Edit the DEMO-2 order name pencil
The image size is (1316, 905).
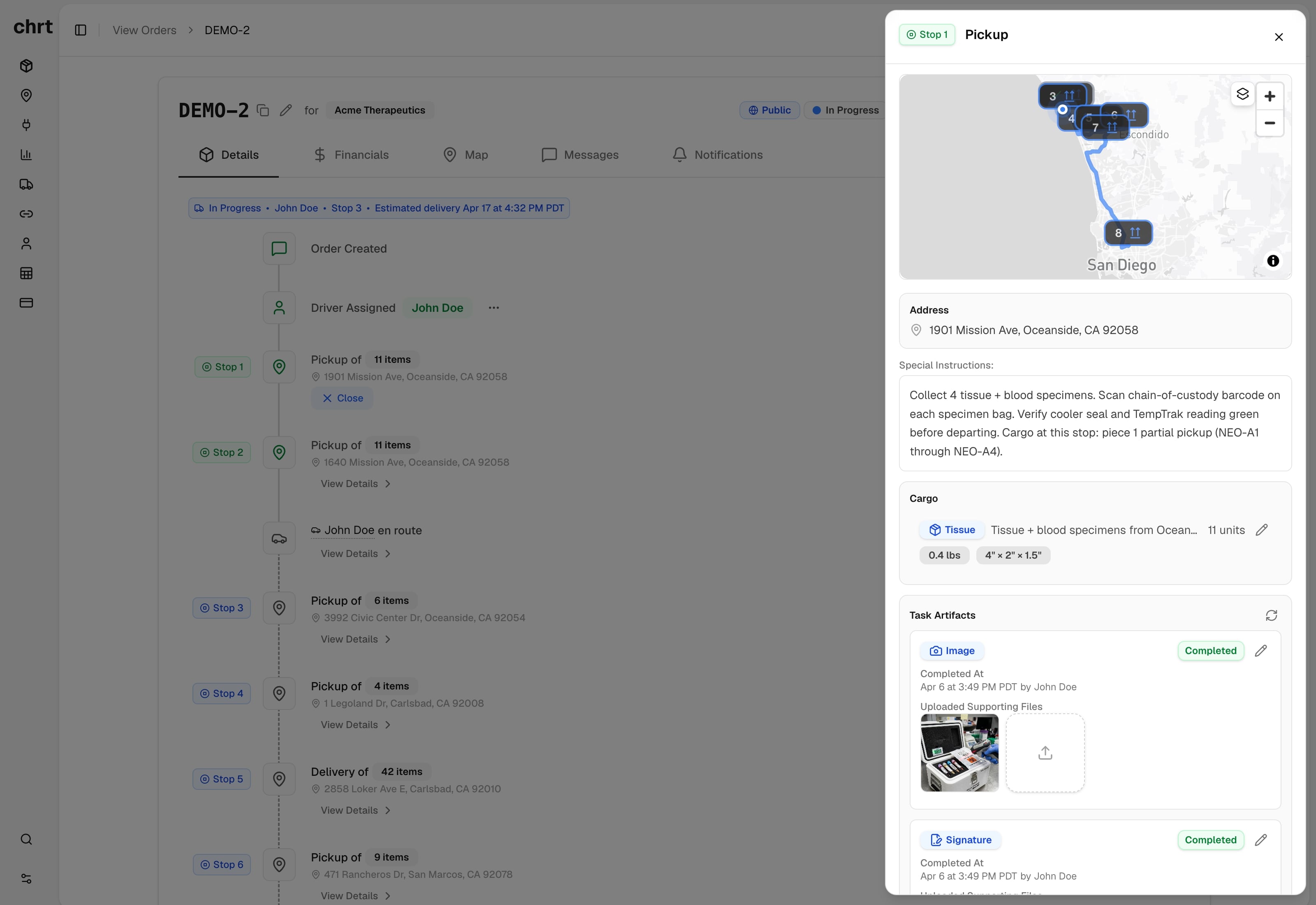coord(286,110)
